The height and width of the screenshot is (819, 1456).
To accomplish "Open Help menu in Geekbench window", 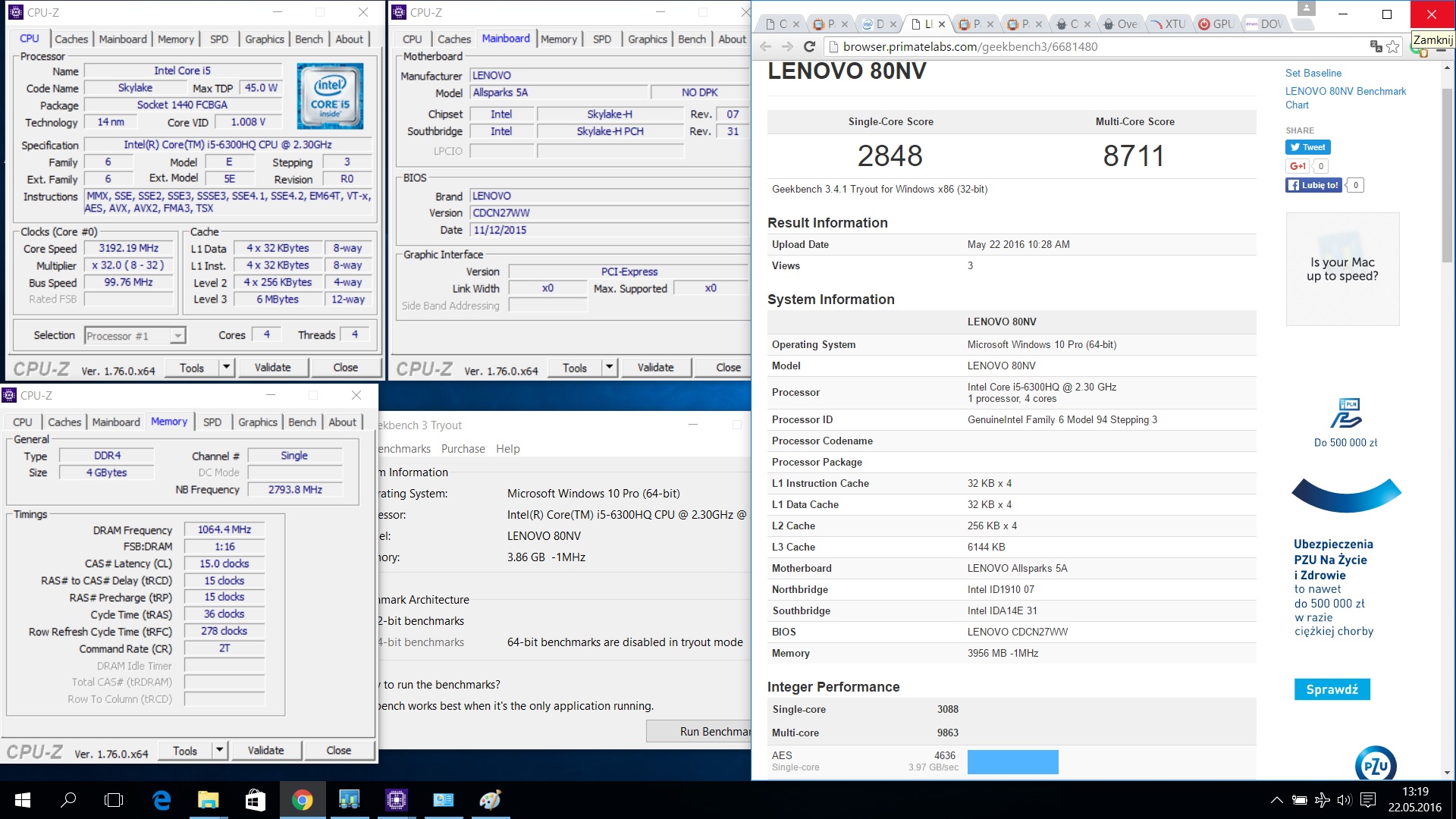I will (507, 449).
